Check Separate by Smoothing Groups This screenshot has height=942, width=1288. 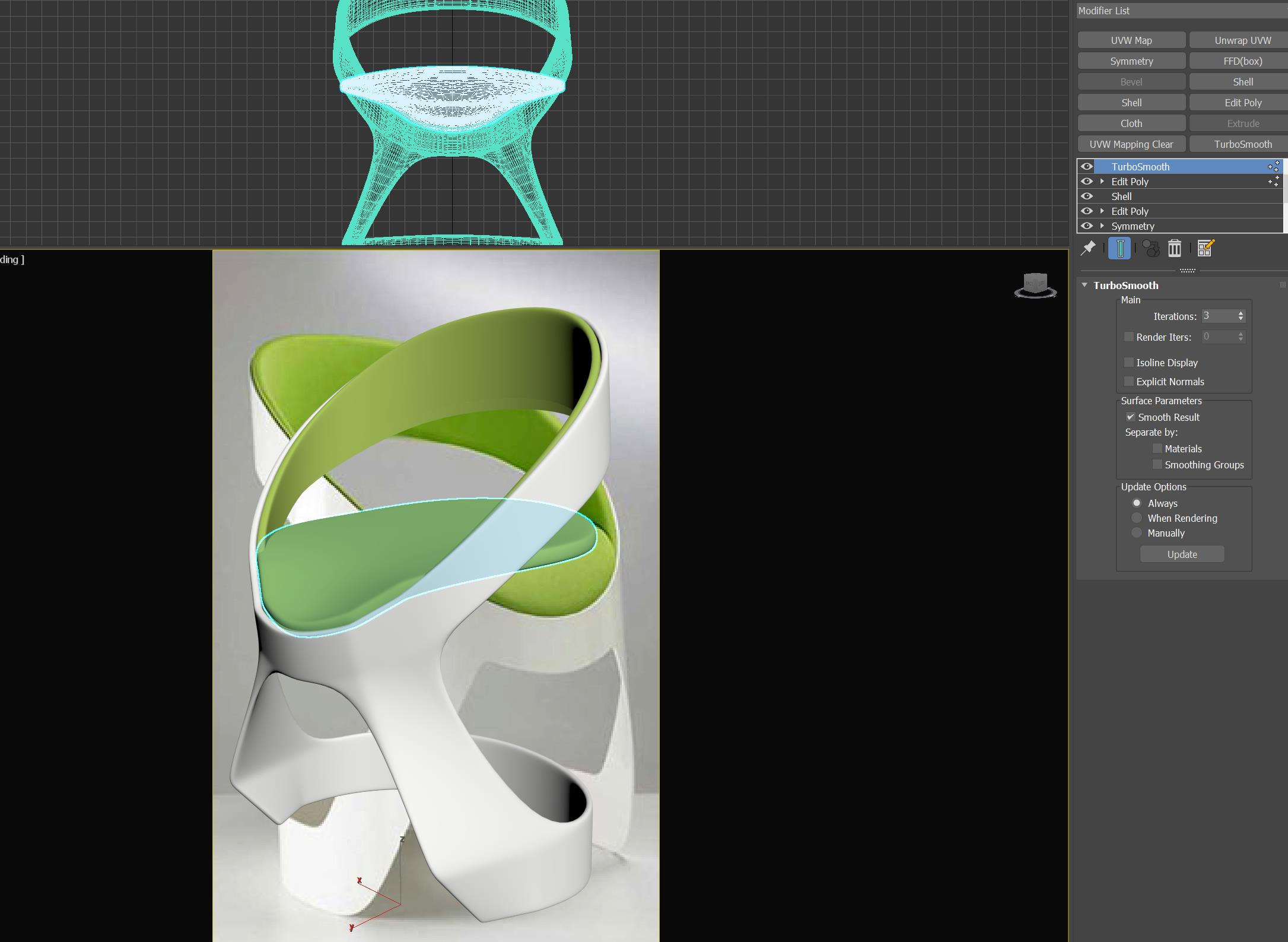coord(1157,464)
